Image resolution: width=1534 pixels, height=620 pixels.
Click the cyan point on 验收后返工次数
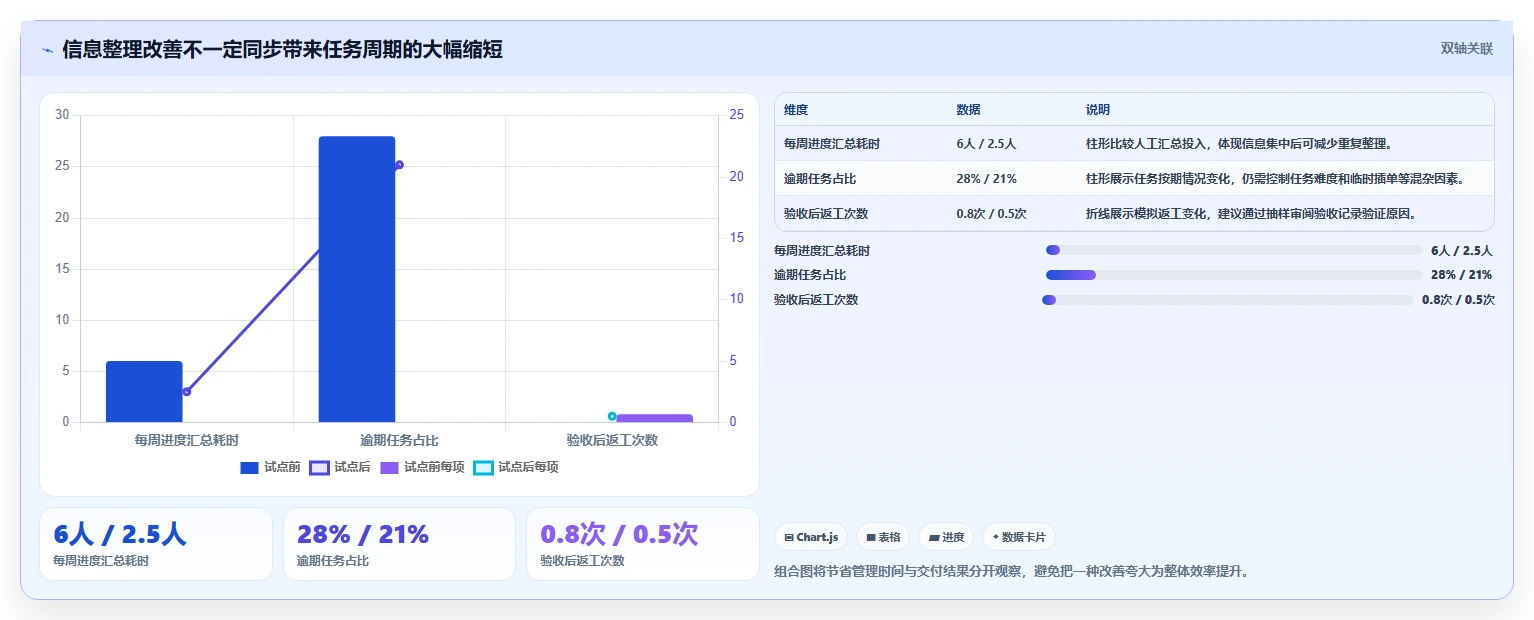pyautogui.click(x=612, y=416)
